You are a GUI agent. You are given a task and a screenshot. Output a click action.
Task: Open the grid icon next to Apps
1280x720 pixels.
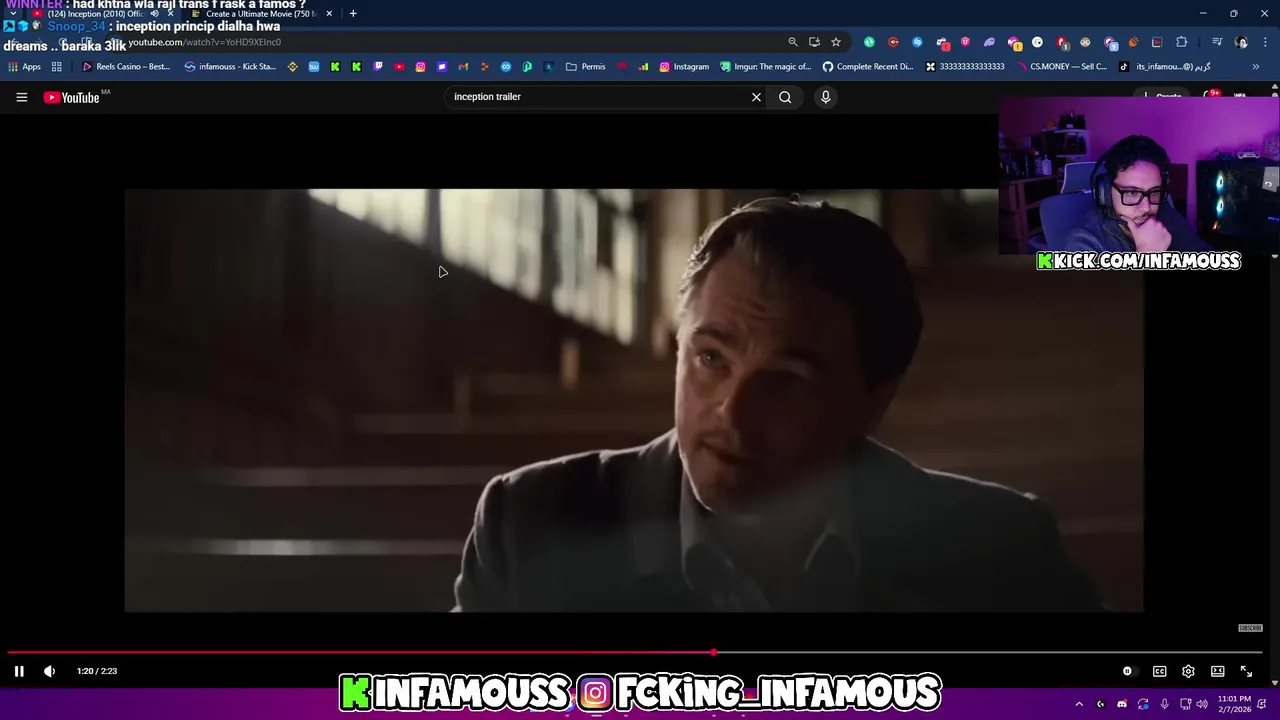pos(57,67)
